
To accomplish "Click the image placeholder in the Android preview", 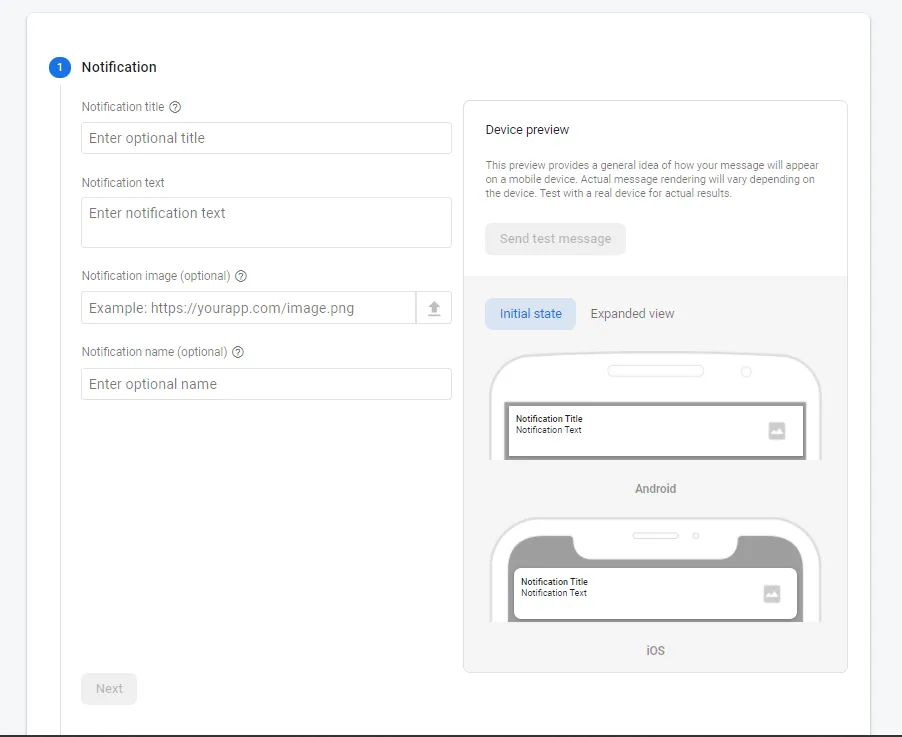I will tap(778, 428).
